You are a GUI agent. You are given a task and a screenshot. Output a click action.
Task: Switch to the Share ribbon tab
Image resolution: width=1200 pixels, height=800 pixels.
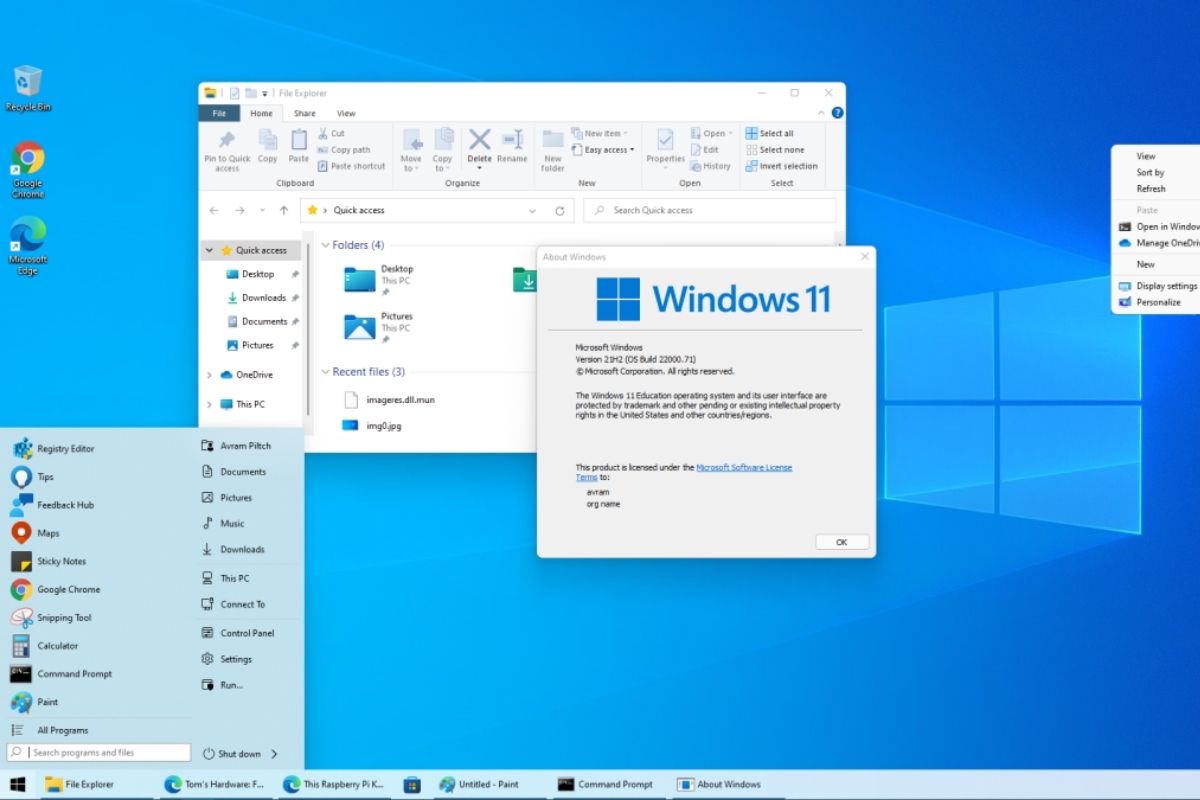click(304, 114)
